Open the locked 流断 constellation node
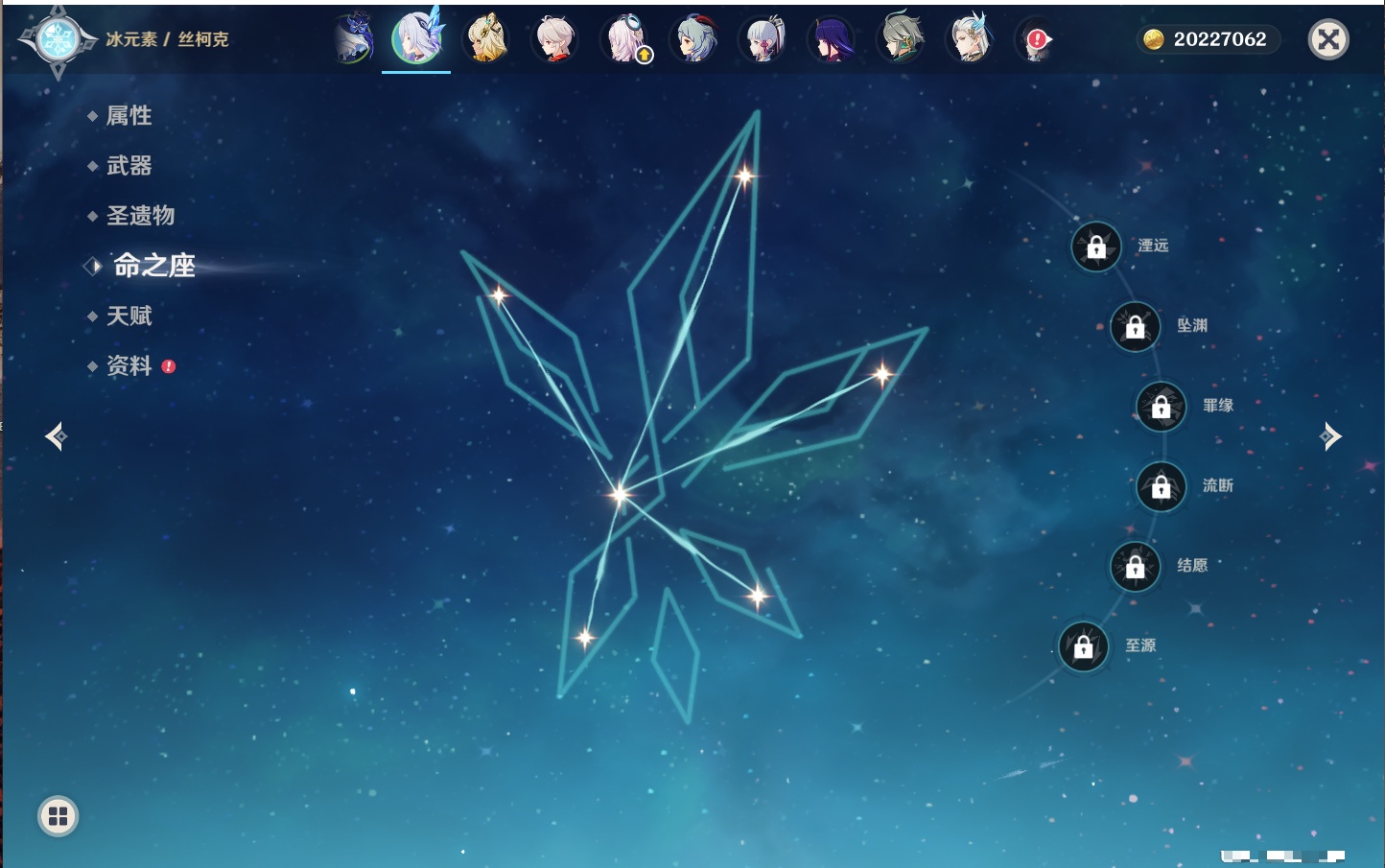Image resolution: width=1385 pixels, height=868 pixels. point(1162,487)
